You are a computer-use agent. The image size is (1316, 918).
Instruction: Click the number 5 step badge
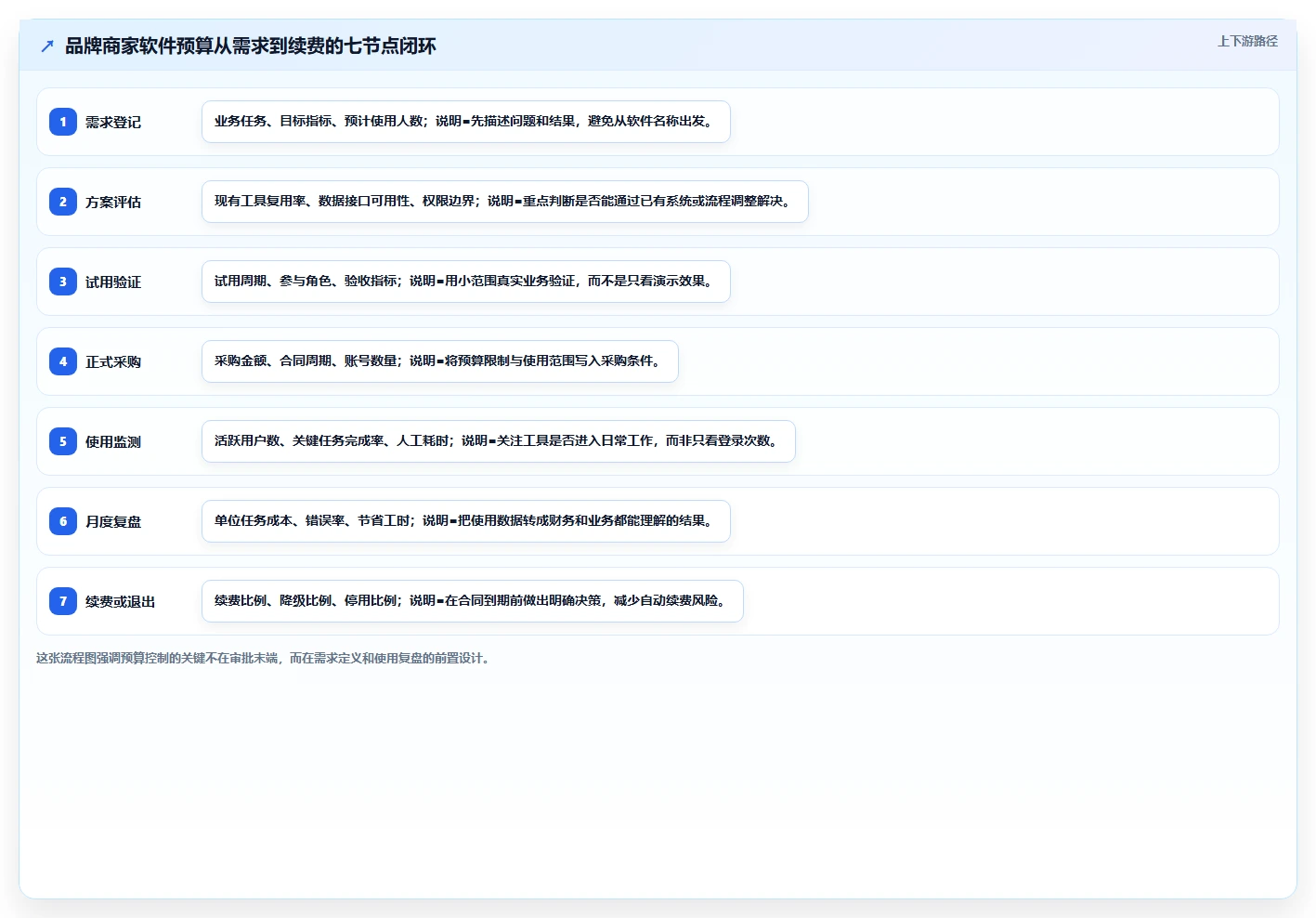coord(63,441)
